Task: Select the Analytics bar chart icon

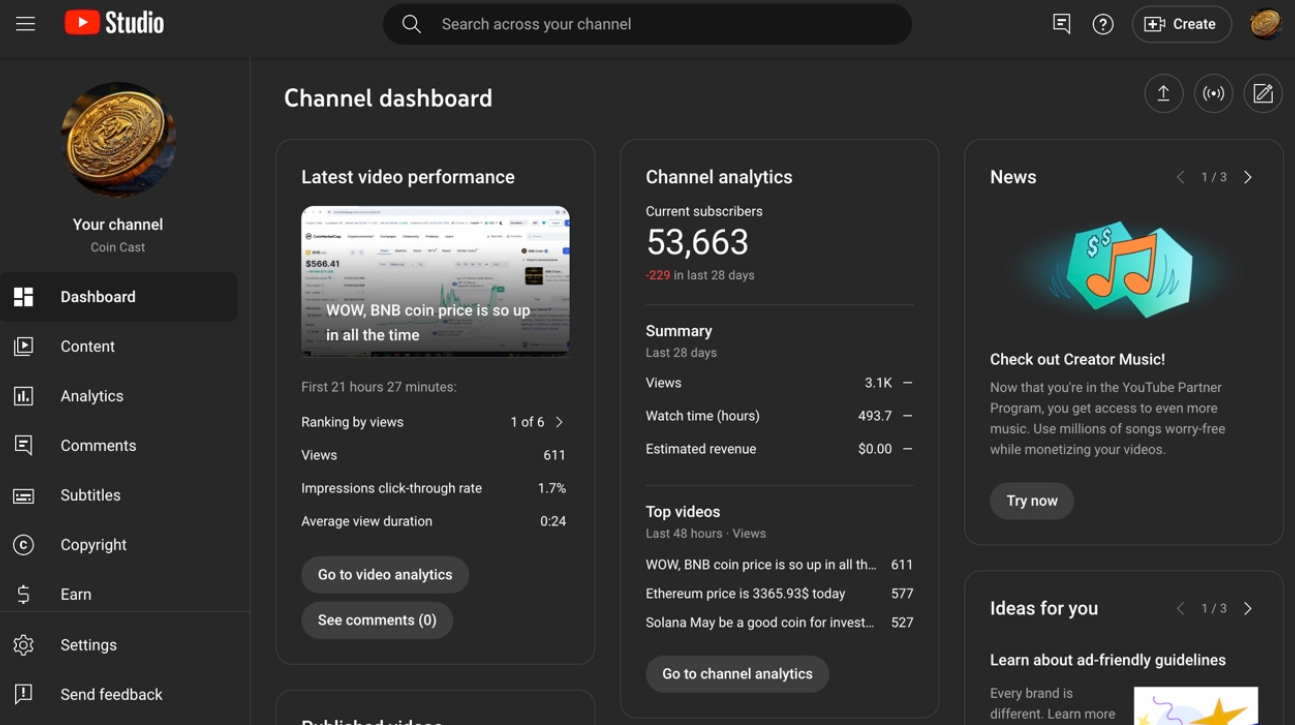Action: (x=24, y=396)
